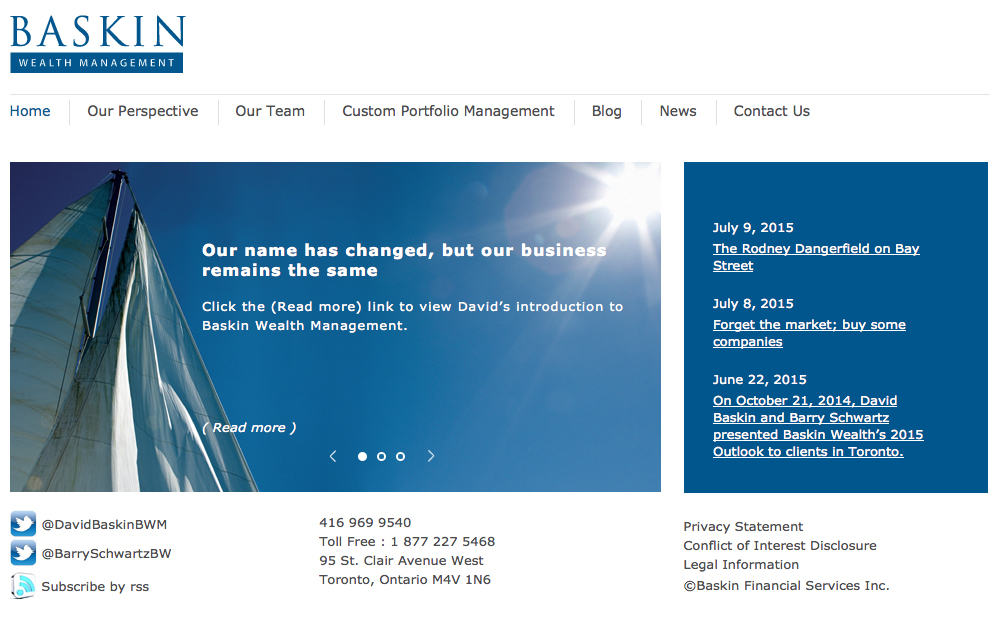The width and height of the screenshot is (994, 631).
Task: Open the Privacy Statement link
Action: (x=743, y=526)
